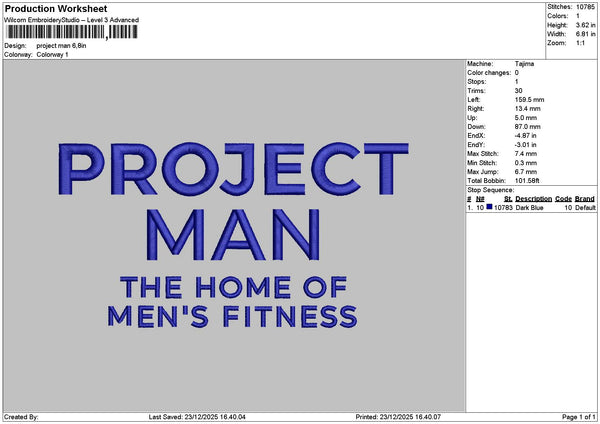
Task: Click the "Design:" label
Action: [x=15, y=46]
